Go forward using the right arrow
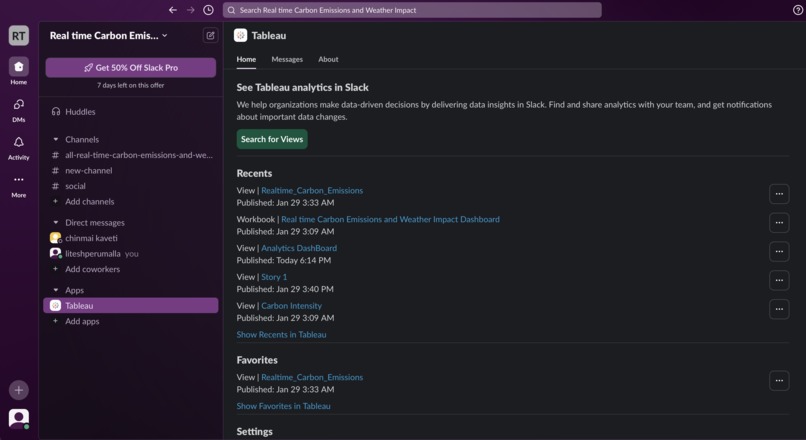The image size is (806, 440). tap(191, 10)
